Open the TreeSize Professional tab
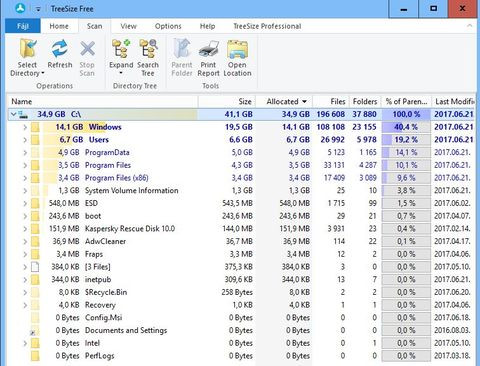This screenshot has height=366, width=480. point(267,26)
